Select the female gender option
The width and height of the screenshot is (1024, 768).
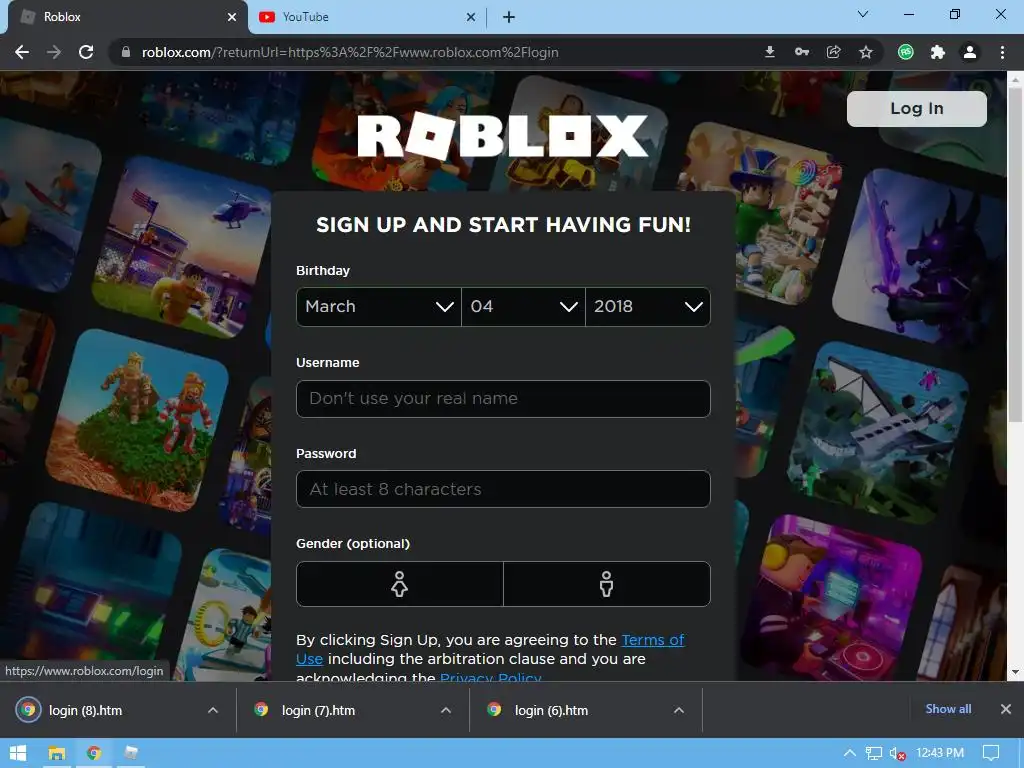400,584
